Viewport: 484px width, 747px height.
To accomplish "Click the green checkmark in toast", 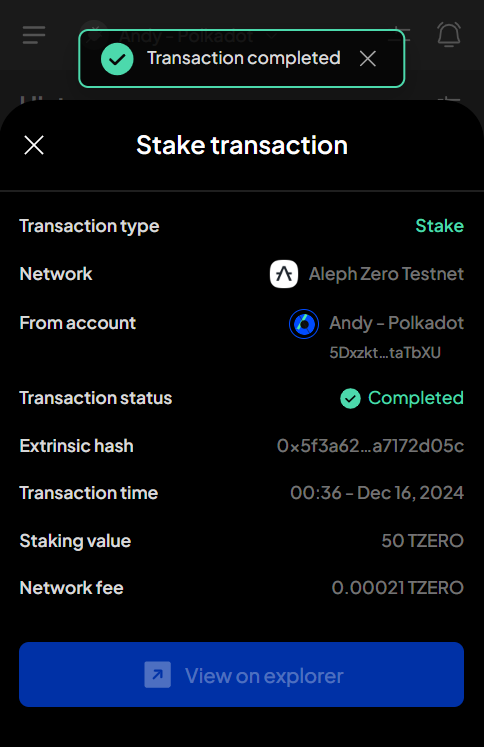I will [117, 59].
